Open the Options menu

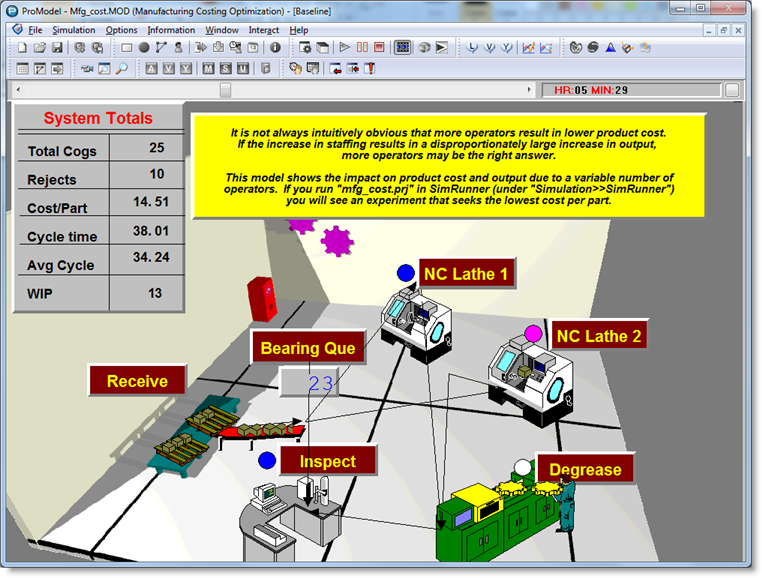pyautogui.click(x=121, y=30)
